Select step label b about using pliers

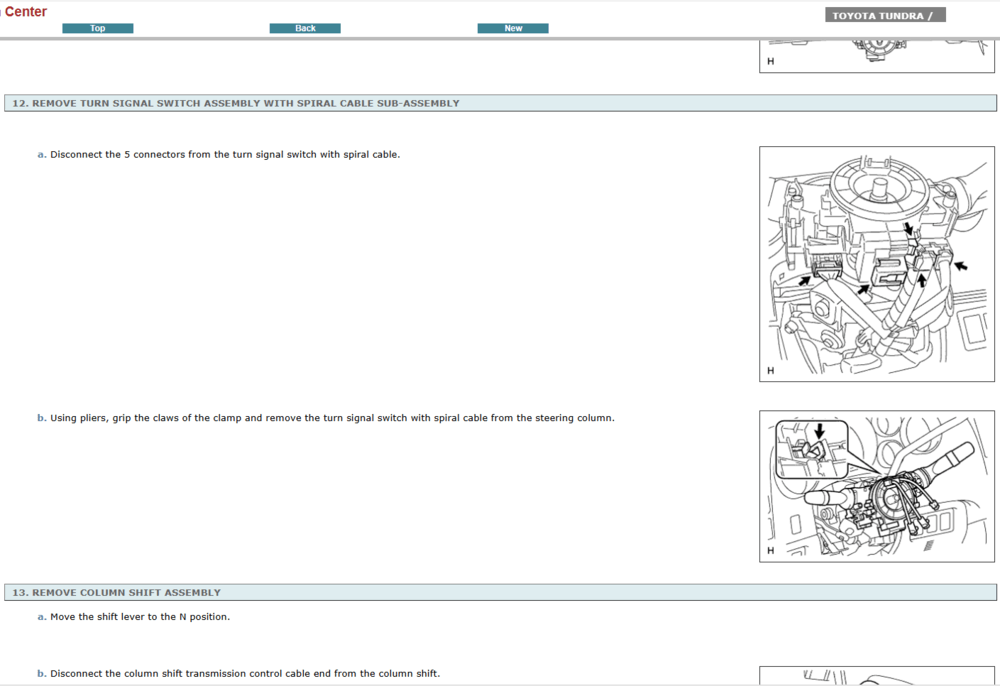pyautogui.click(x=39, y=417)
